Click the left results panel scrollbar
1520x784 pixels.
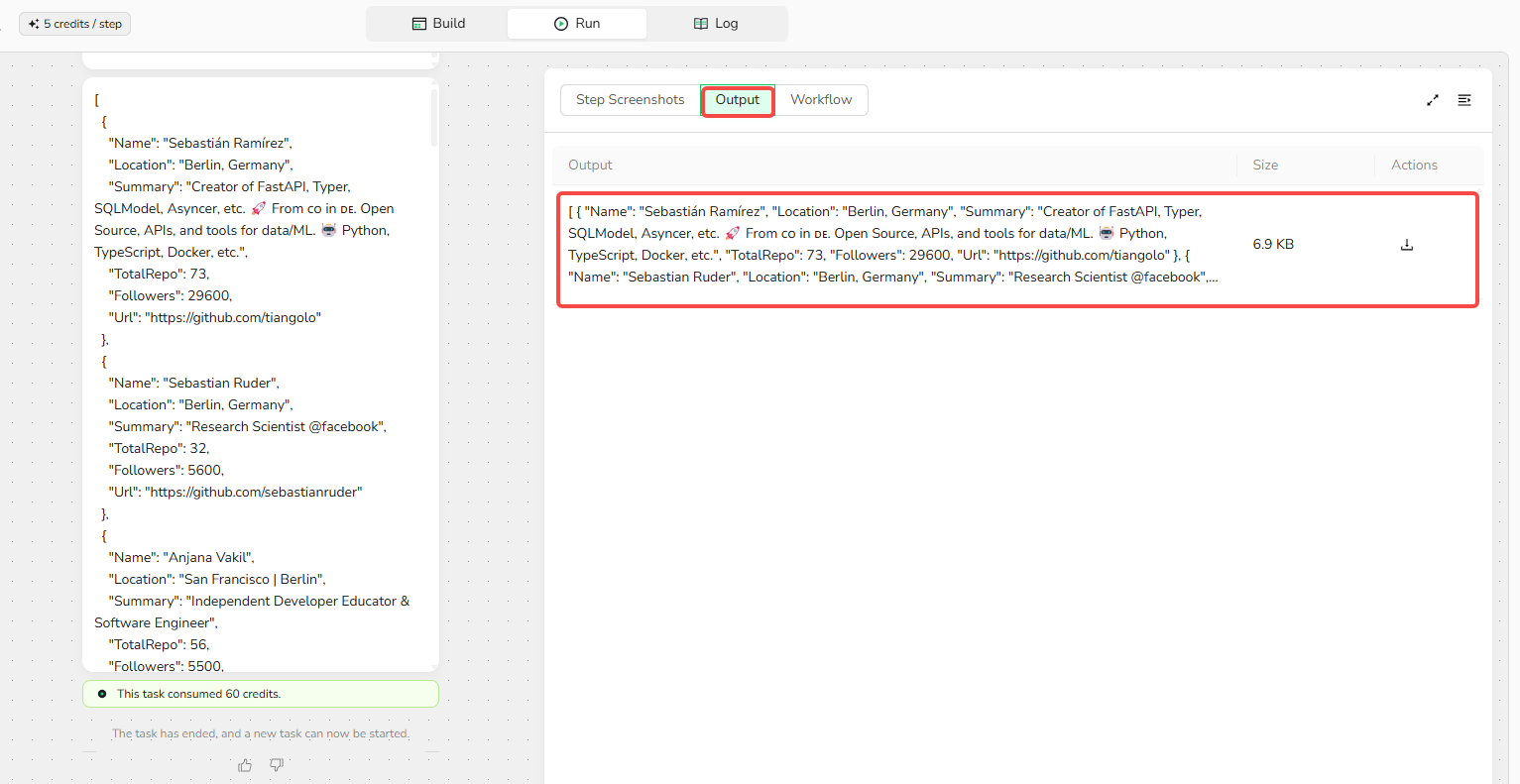coord(434,119)
